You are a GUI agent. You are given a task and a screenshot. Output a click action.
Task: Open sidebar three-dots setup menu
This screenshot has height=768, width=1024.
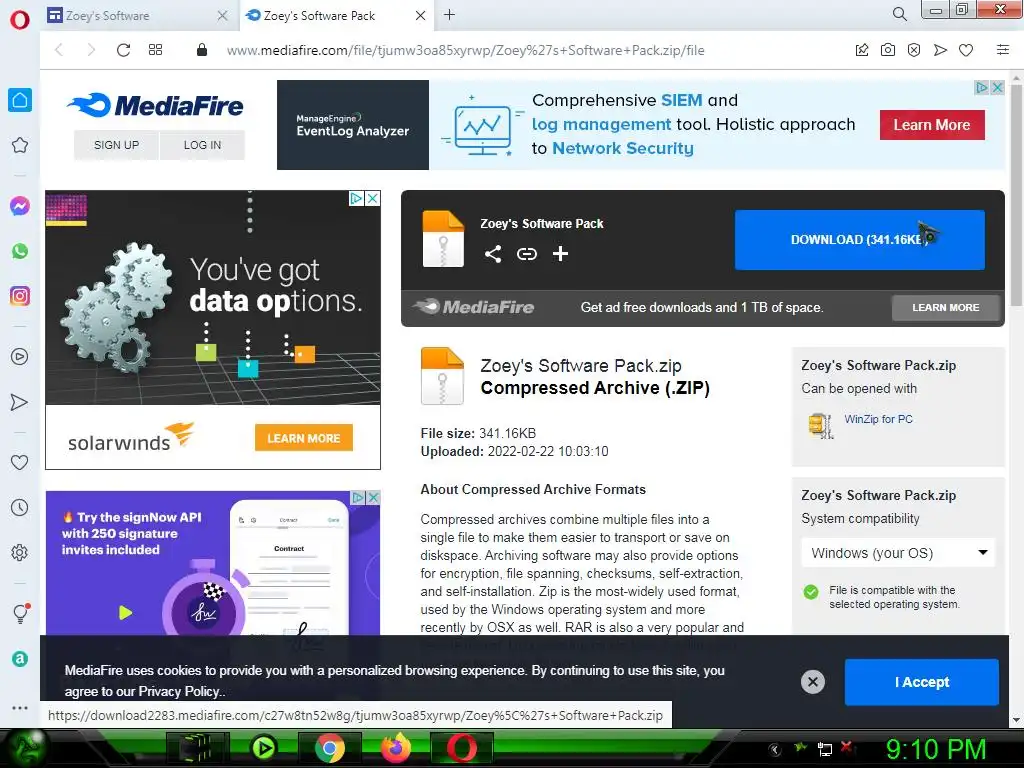point(20,707)
